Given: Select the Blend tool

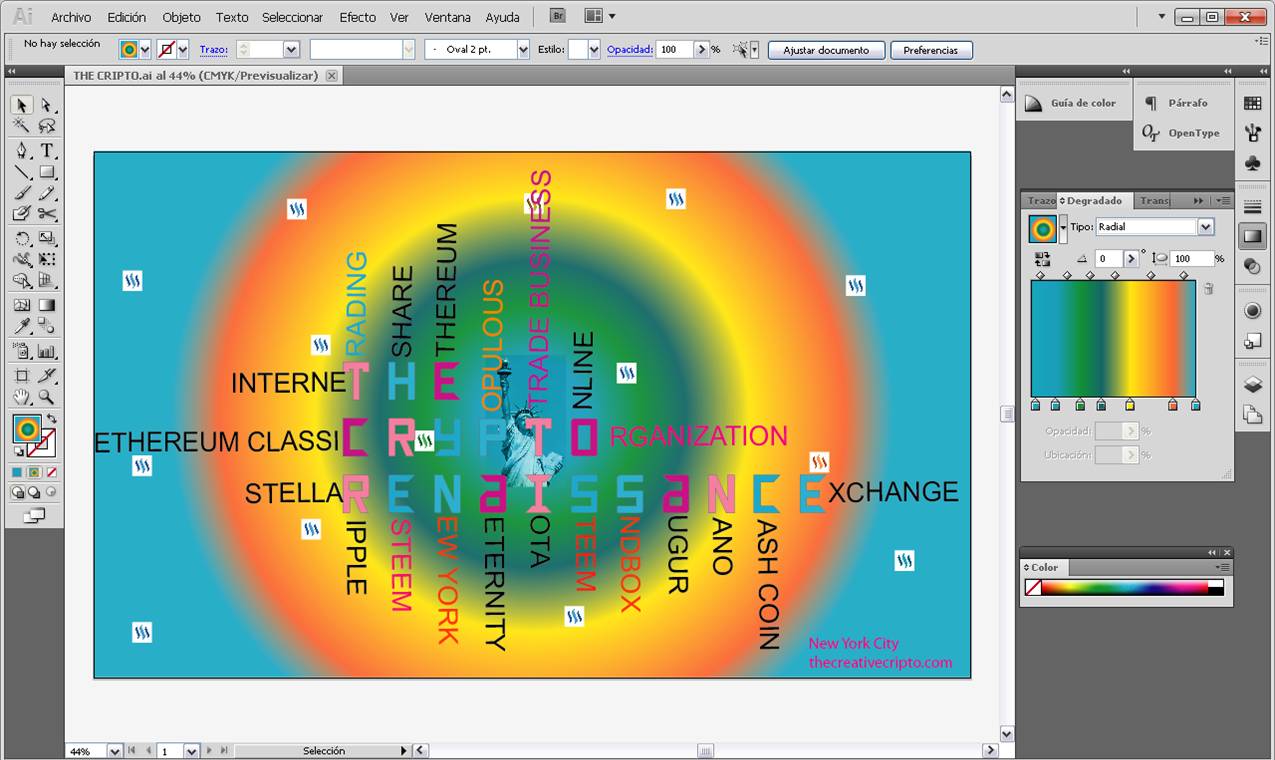Looking at the screenshot, I should pos(46,327).
